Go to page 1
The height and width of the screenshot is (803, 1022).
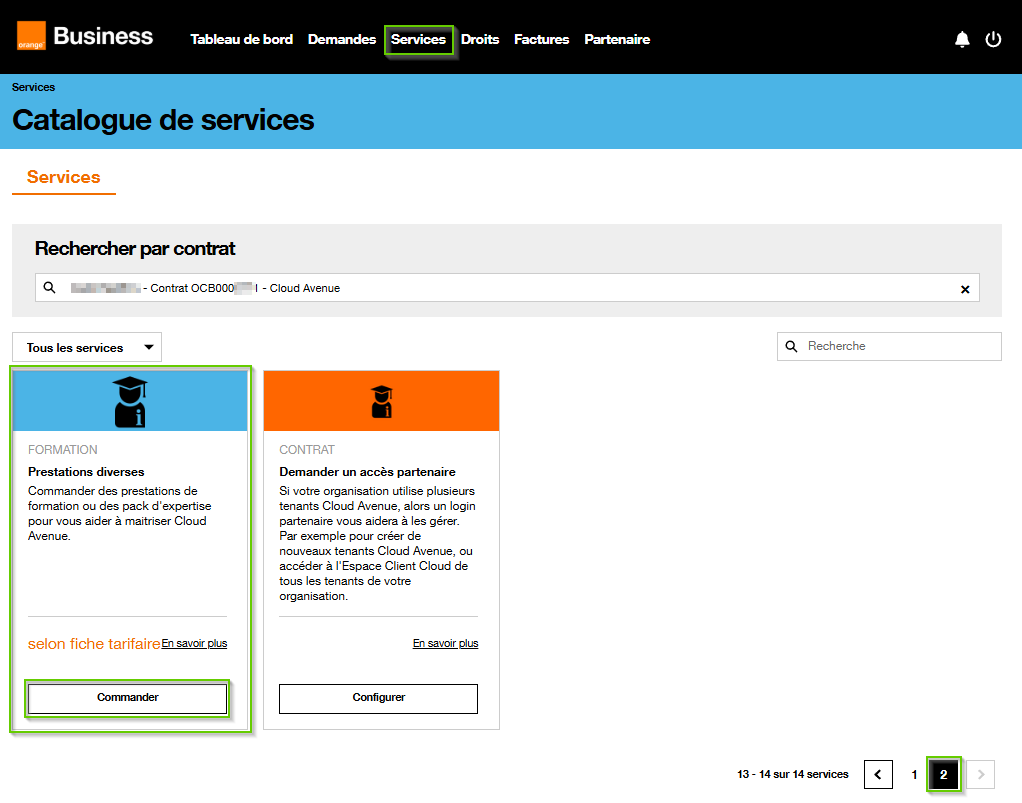pyautogui.click(x=914, y=774)
